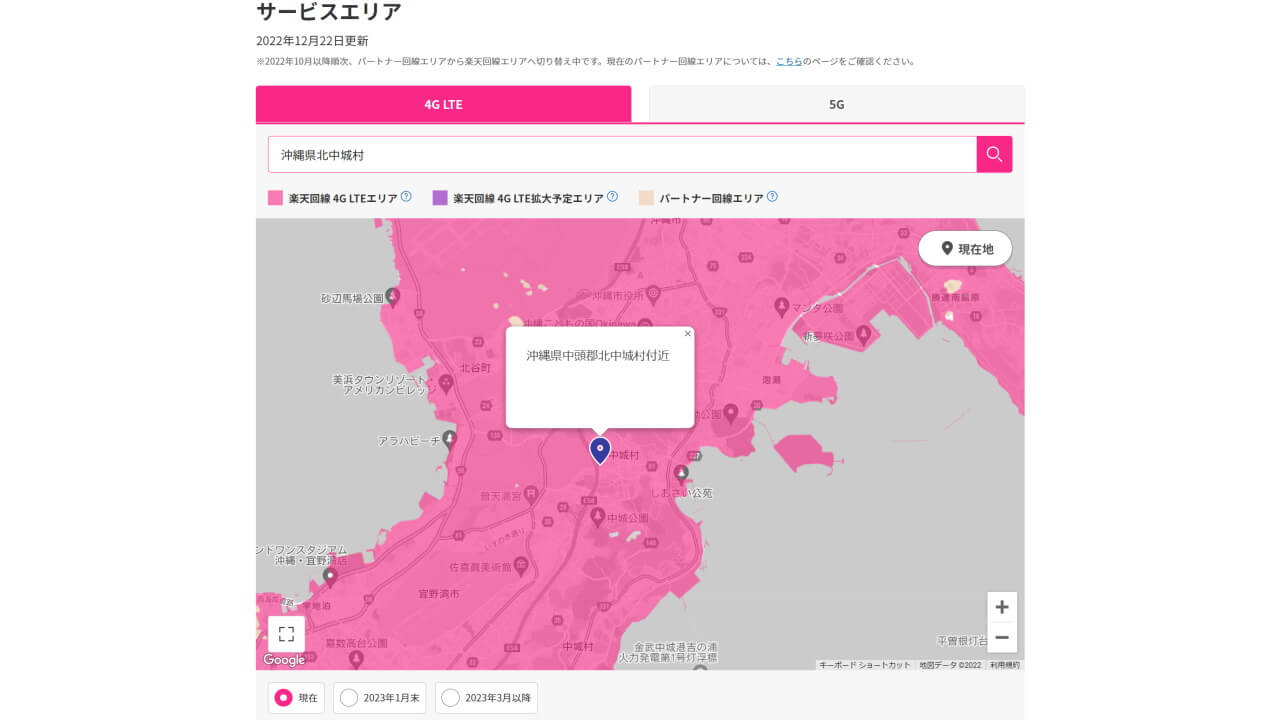Close the 沖縄県中頭郡北中城村付近 info window
The image size is (1280, 720).
point(688,333)
